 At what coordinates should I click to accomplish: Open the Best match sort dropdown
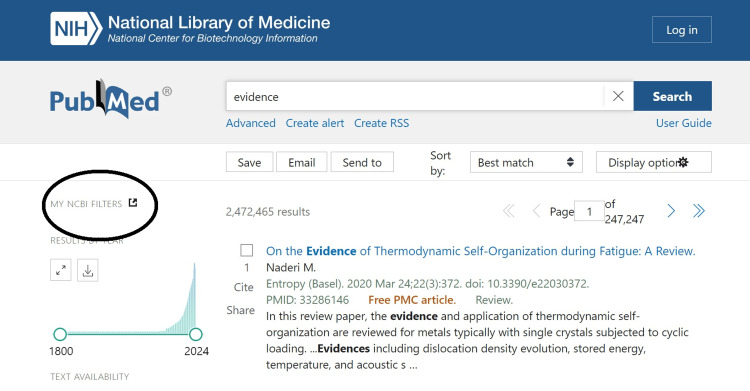pos(526,162)
